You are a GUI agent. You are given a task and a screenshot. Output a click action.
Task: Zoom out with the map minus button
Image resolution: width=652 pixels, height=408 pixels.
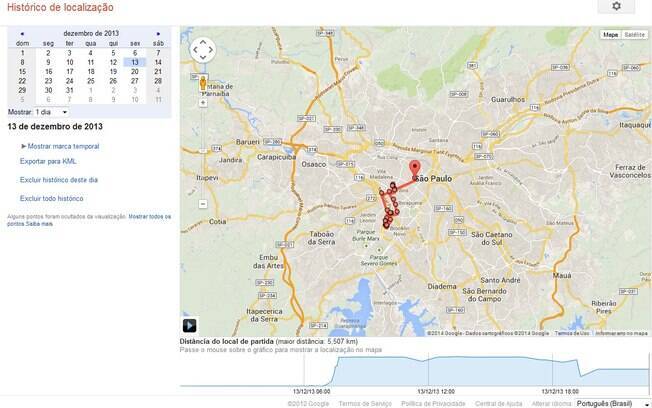click(203, 204)
